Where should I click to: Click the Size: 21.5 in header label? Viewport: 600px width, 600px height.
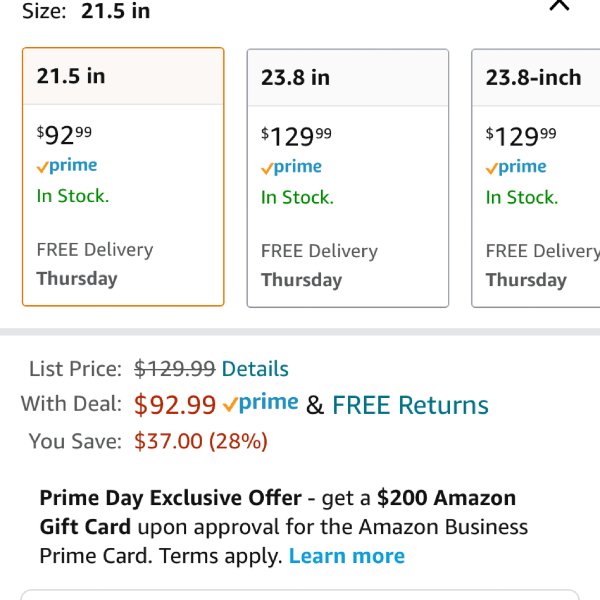click(x=86, y=10)
